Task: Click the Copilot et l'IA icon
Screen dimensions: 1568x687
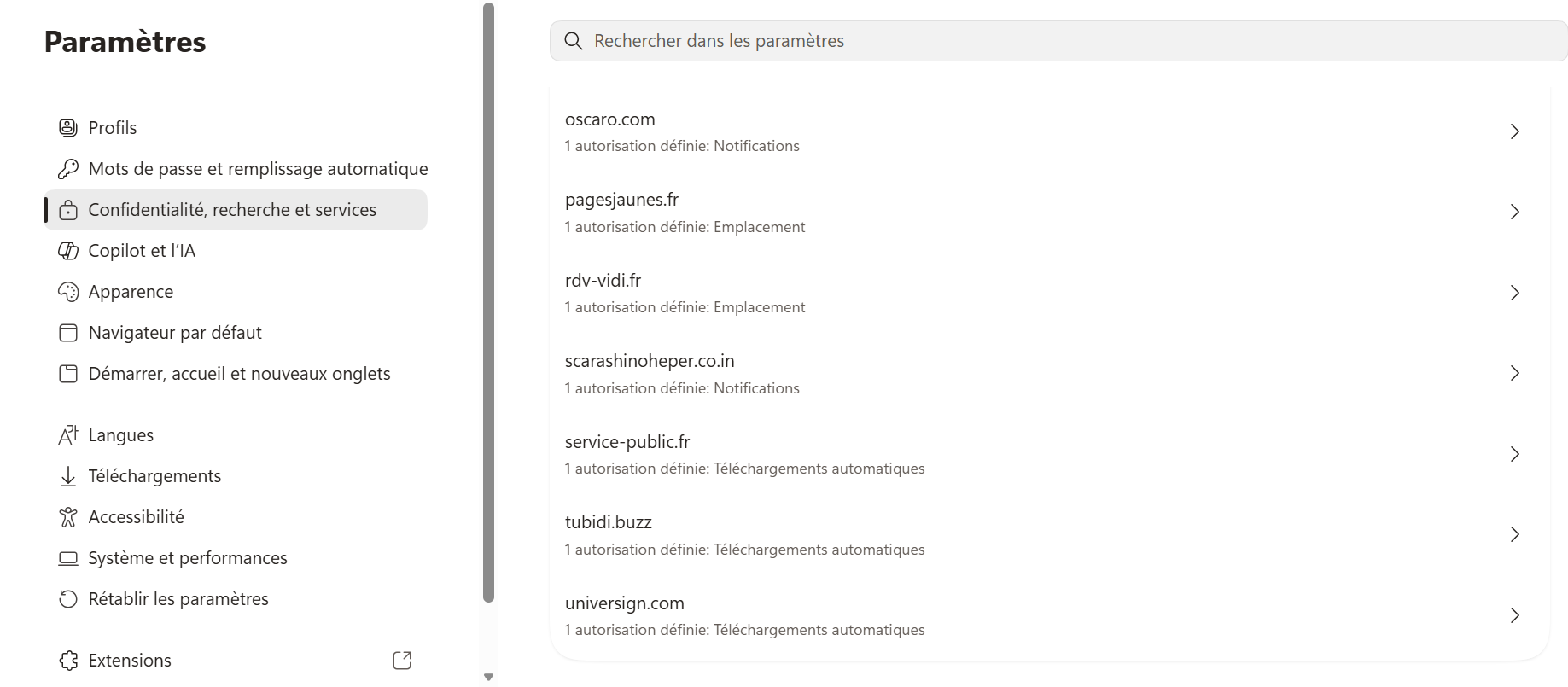Action: [68, 251]
